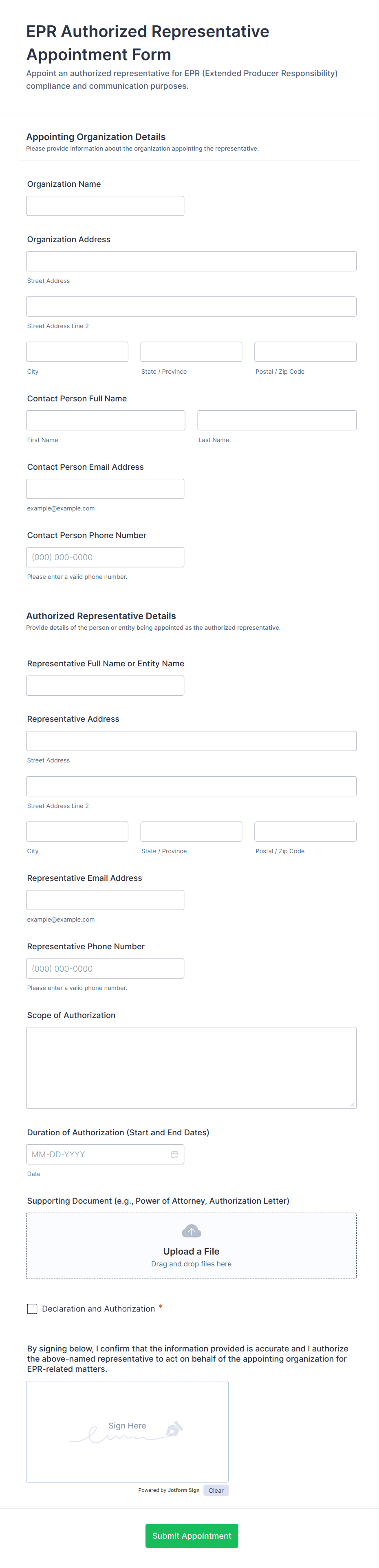
Task: Click the Sign Here signature area
Action: click(127, 1431)
